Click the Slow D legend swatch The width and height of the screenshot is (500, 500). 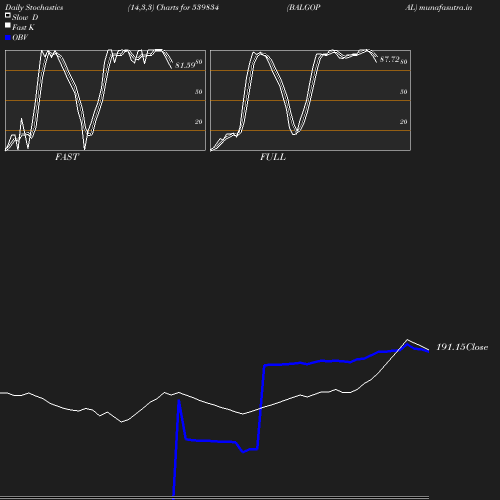(x=8, y=15)
